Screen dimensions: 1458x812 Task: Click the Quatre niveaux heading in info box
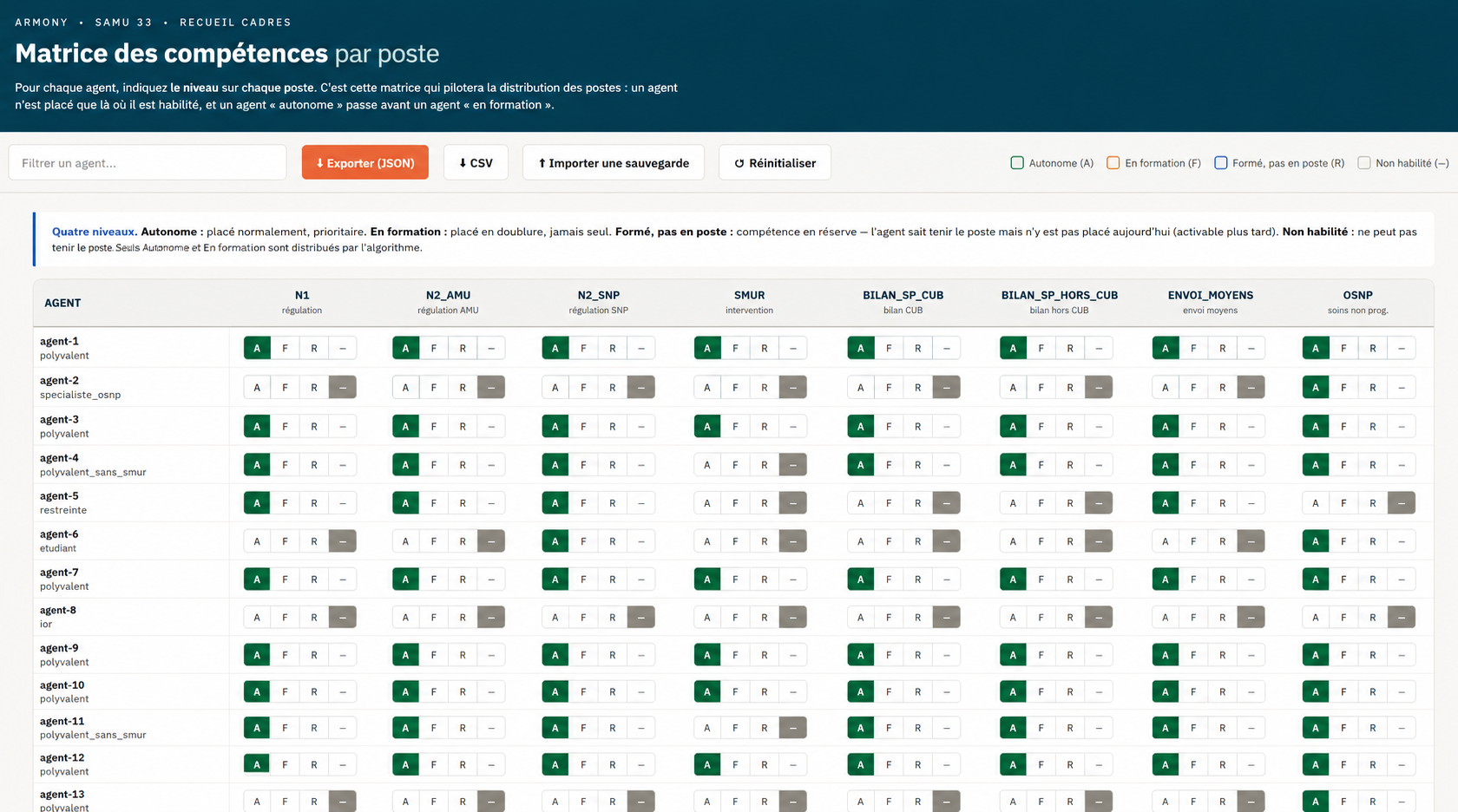(x=95, y=232)
